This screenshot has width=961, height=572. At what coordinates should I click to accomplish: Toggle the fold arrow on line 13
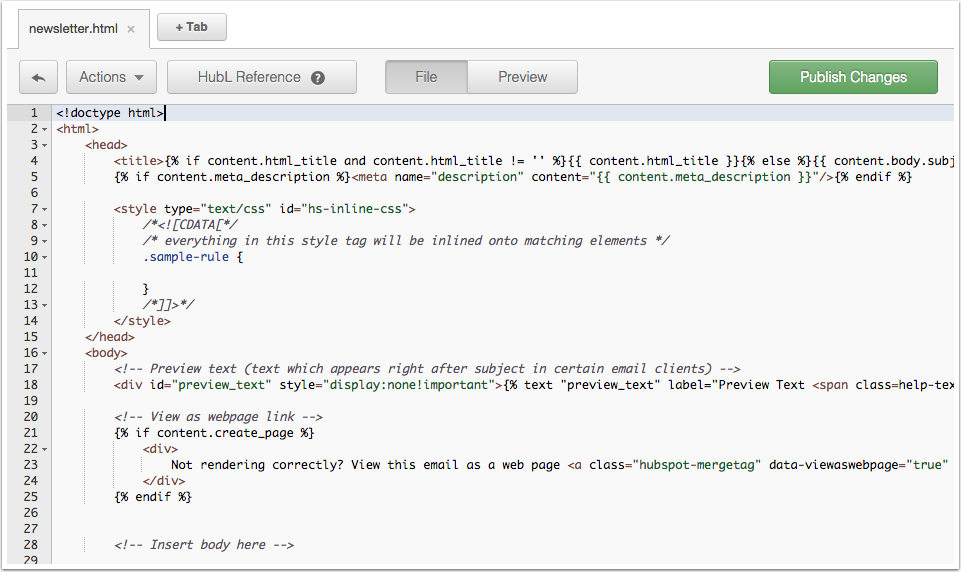point(45,305)
